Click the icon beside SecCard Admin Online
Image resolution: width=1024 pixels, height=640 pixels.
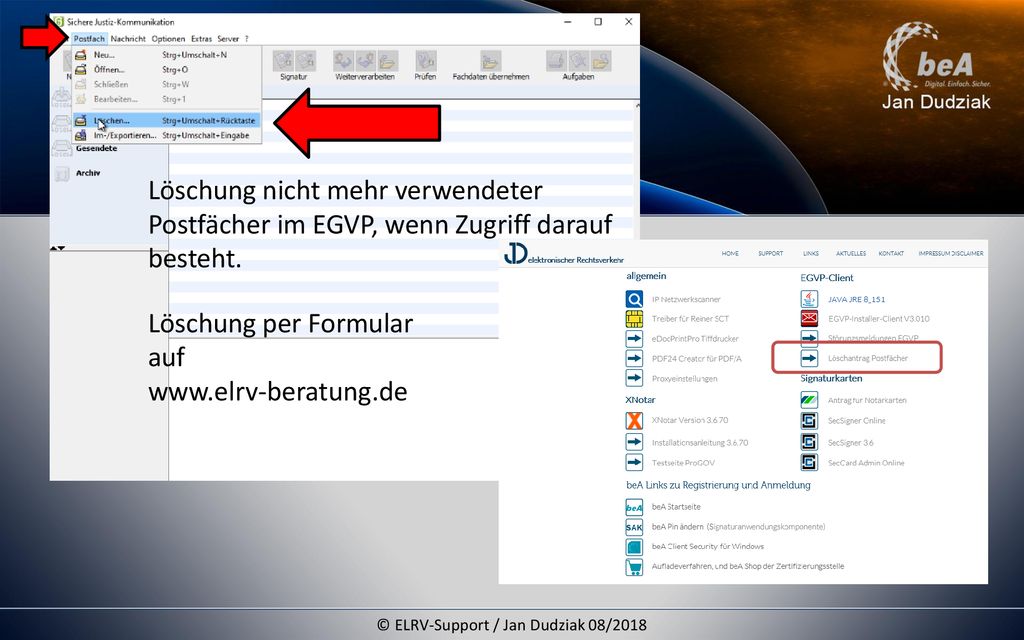tap(809, 462)
